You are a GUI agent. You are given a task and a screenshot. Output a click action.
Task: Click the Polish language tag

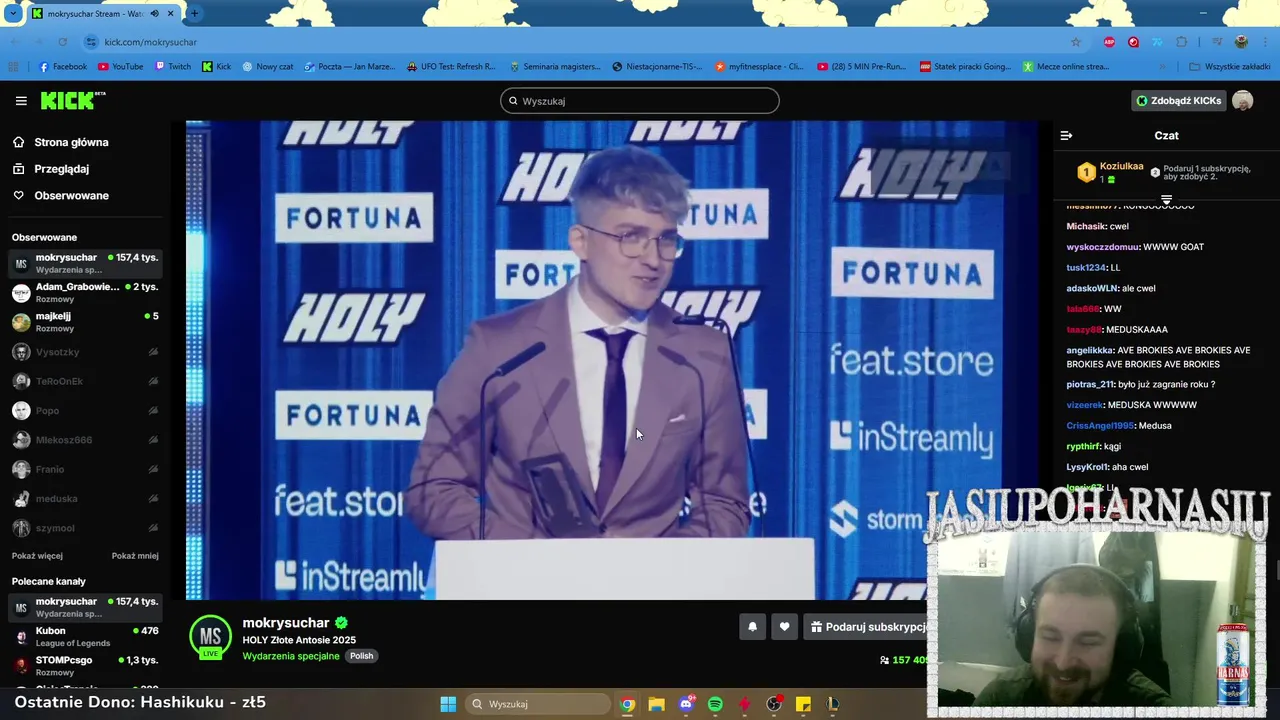pyautogui.click(x=361, y=656)
